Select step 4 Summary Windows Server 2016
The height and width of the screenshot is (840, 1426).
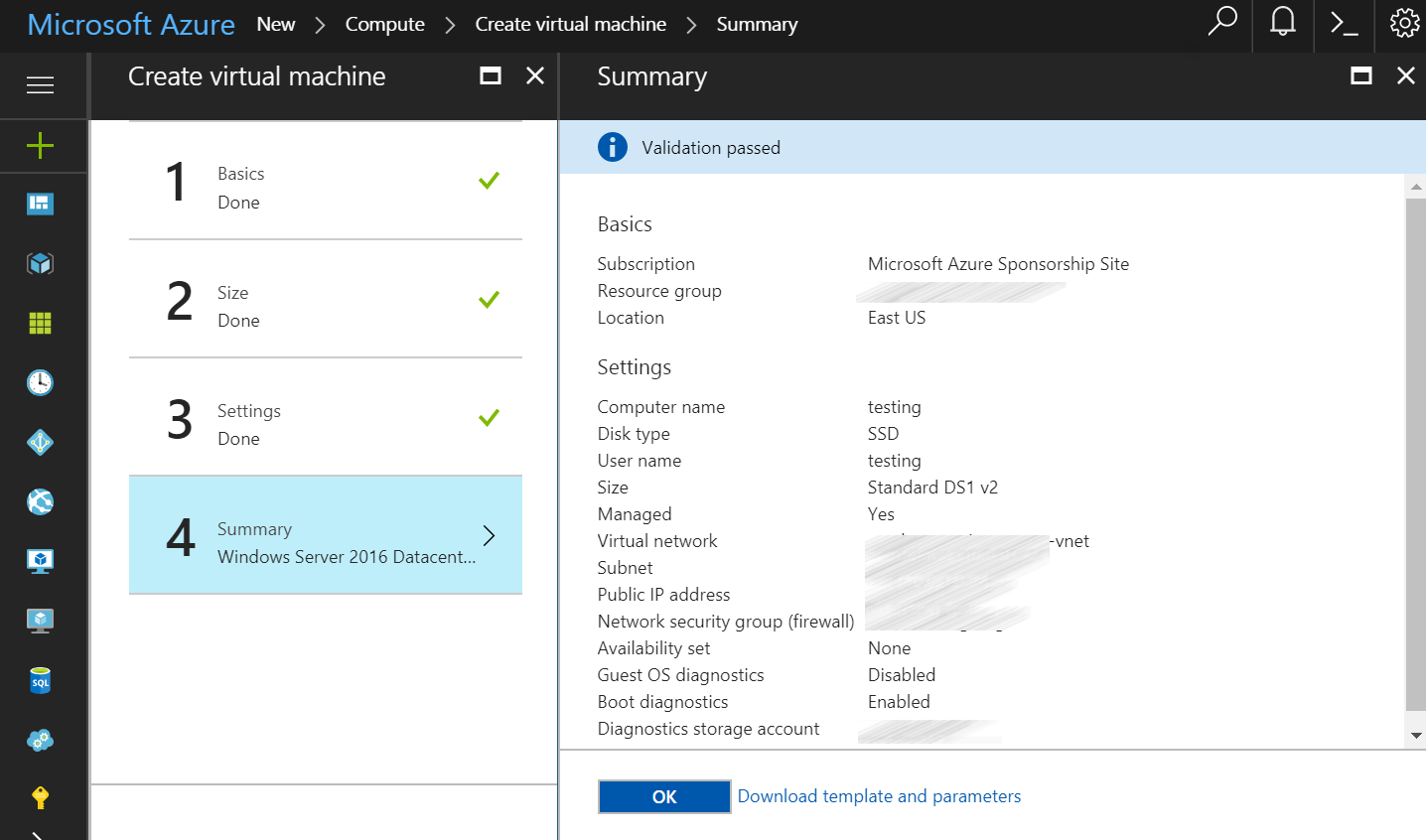point(326,535)
